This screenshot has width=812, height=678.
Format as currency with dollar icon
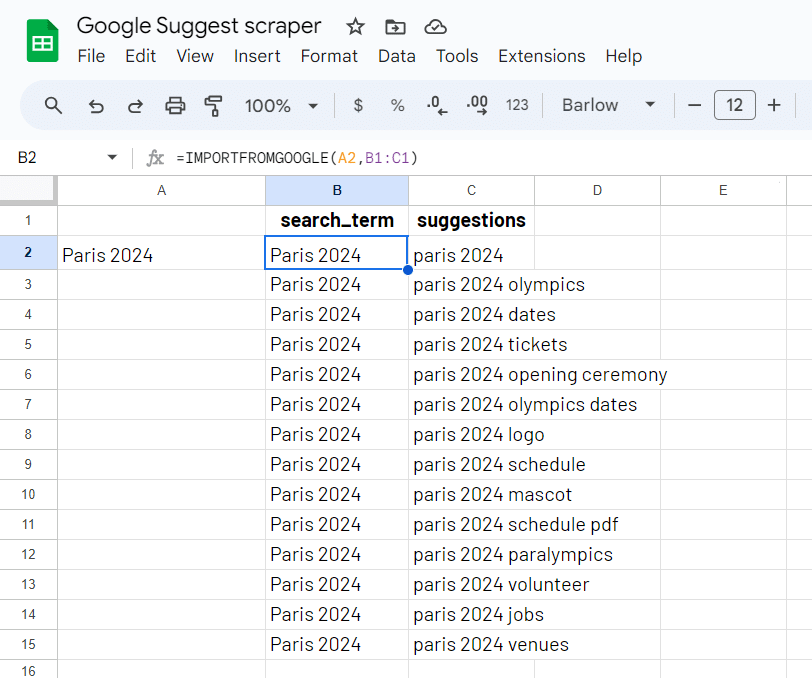click(x=358, y=105)
